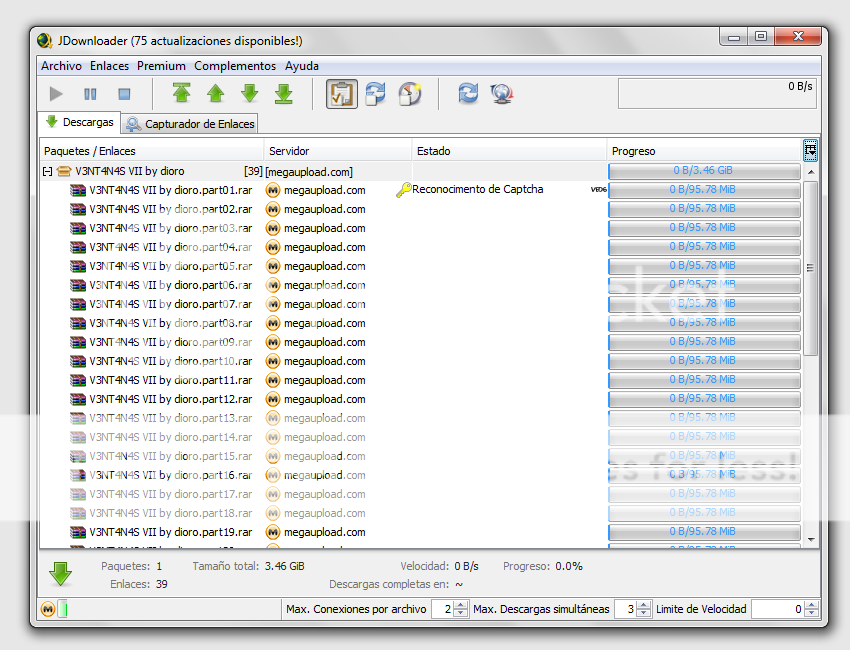Increase Limite de Velocidad with the up arrow
Screen dimensions: 850x650
[x=811, y=605]
